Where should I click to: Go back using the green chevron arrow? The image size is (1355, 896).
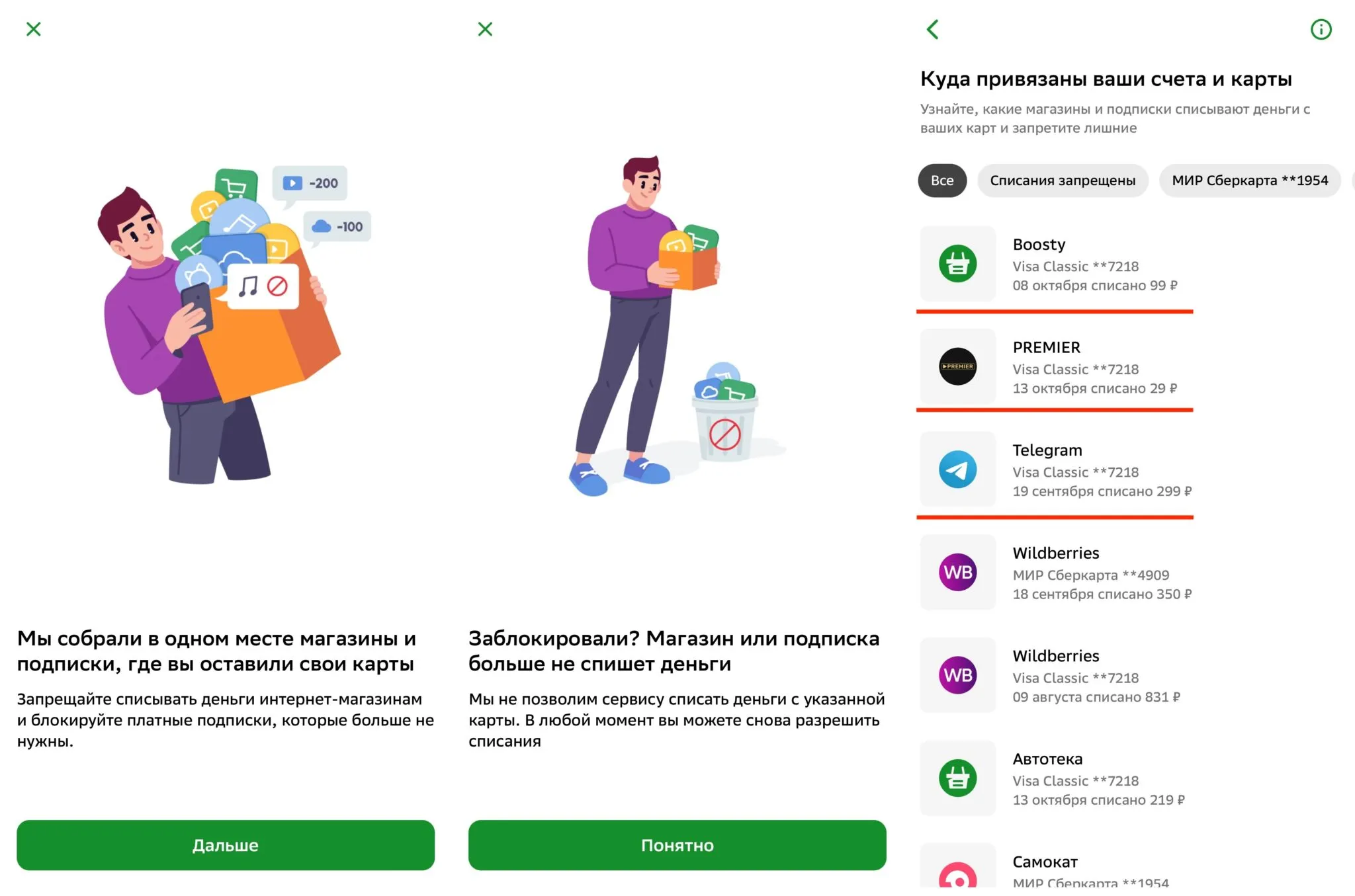(x=933, y=29)
